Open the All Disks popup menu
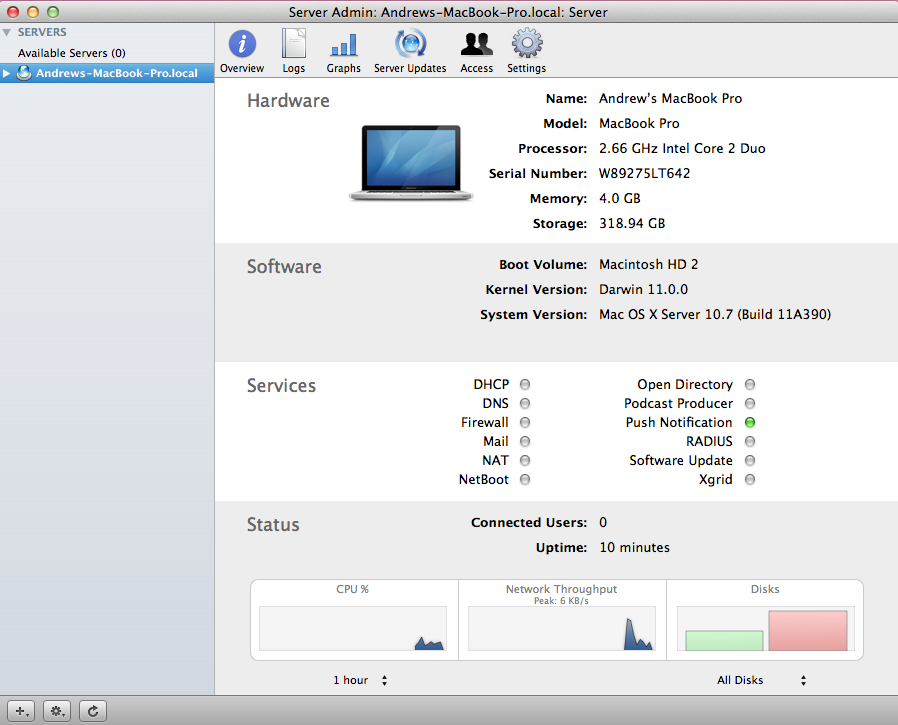 tap(762, 680)
